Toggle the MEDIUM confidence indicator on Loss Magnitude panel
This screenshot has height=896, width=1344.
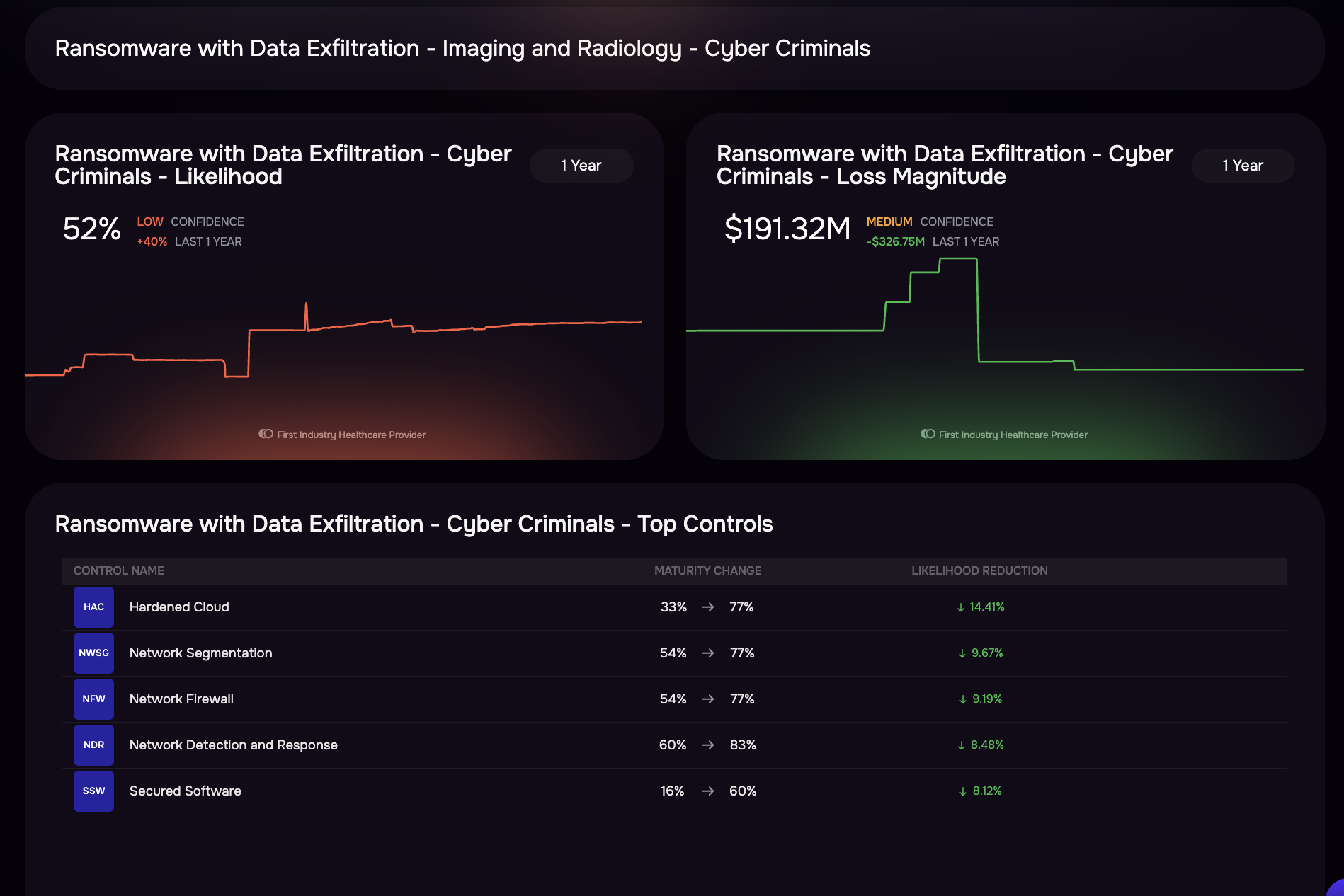[889, 222]
